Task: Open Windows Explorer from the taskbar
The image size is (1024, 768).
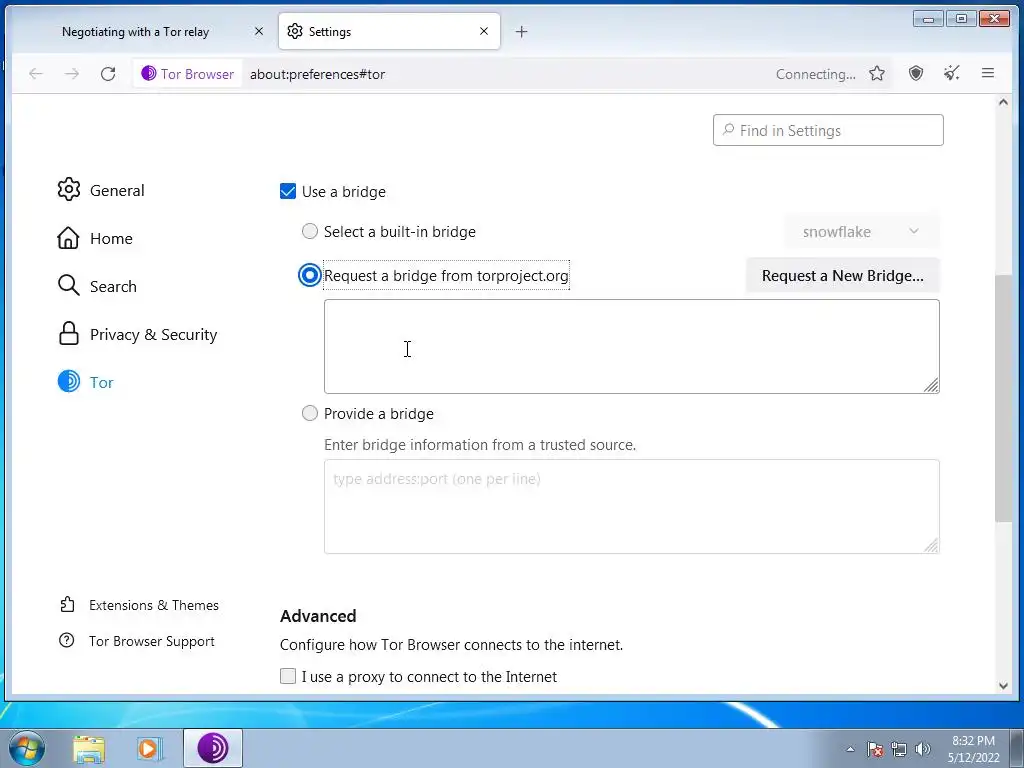Action: [89, 748]
